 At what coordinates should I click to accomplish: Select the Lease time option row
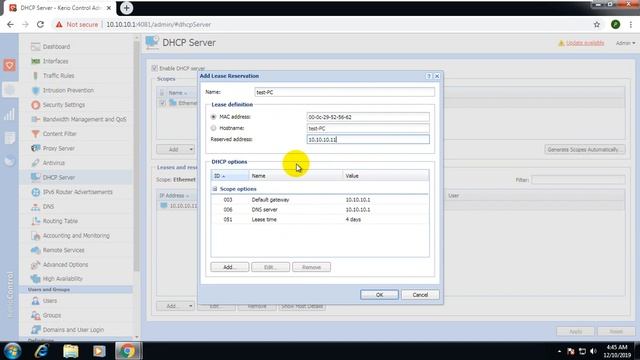pyautogui.click(x=320, y=220)
